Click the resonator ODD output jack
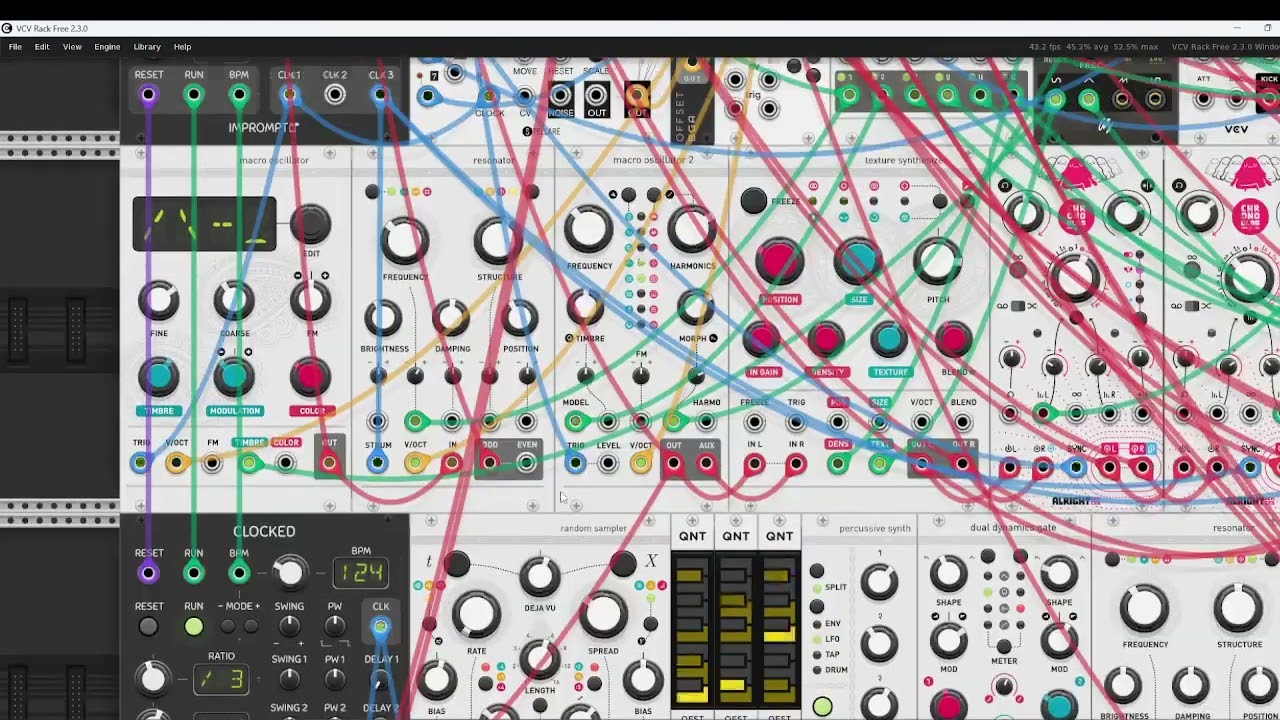 pyautogui.click(x=489, y=462)
